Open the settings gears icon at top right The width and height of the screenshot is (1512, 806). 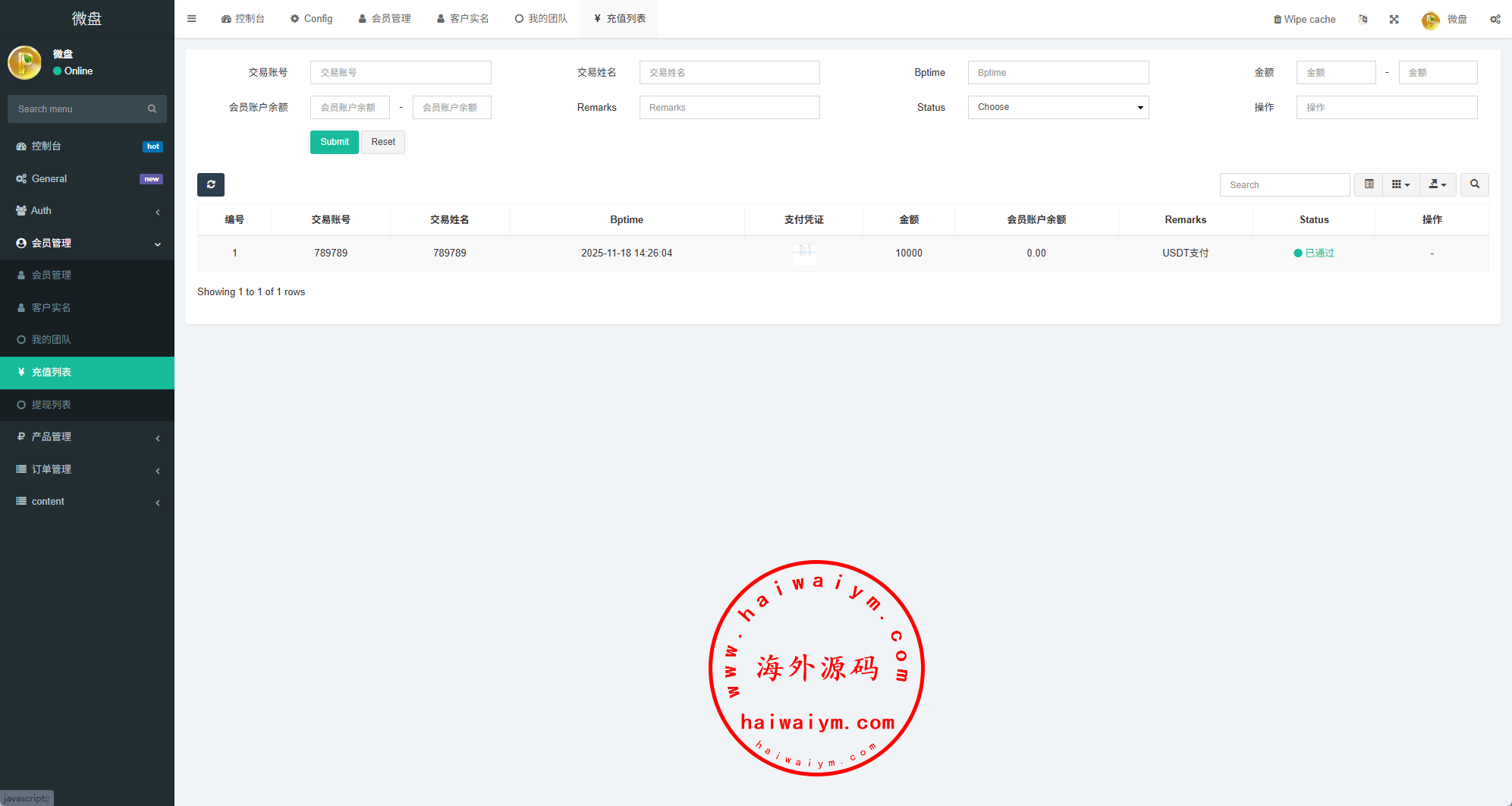1495,19
